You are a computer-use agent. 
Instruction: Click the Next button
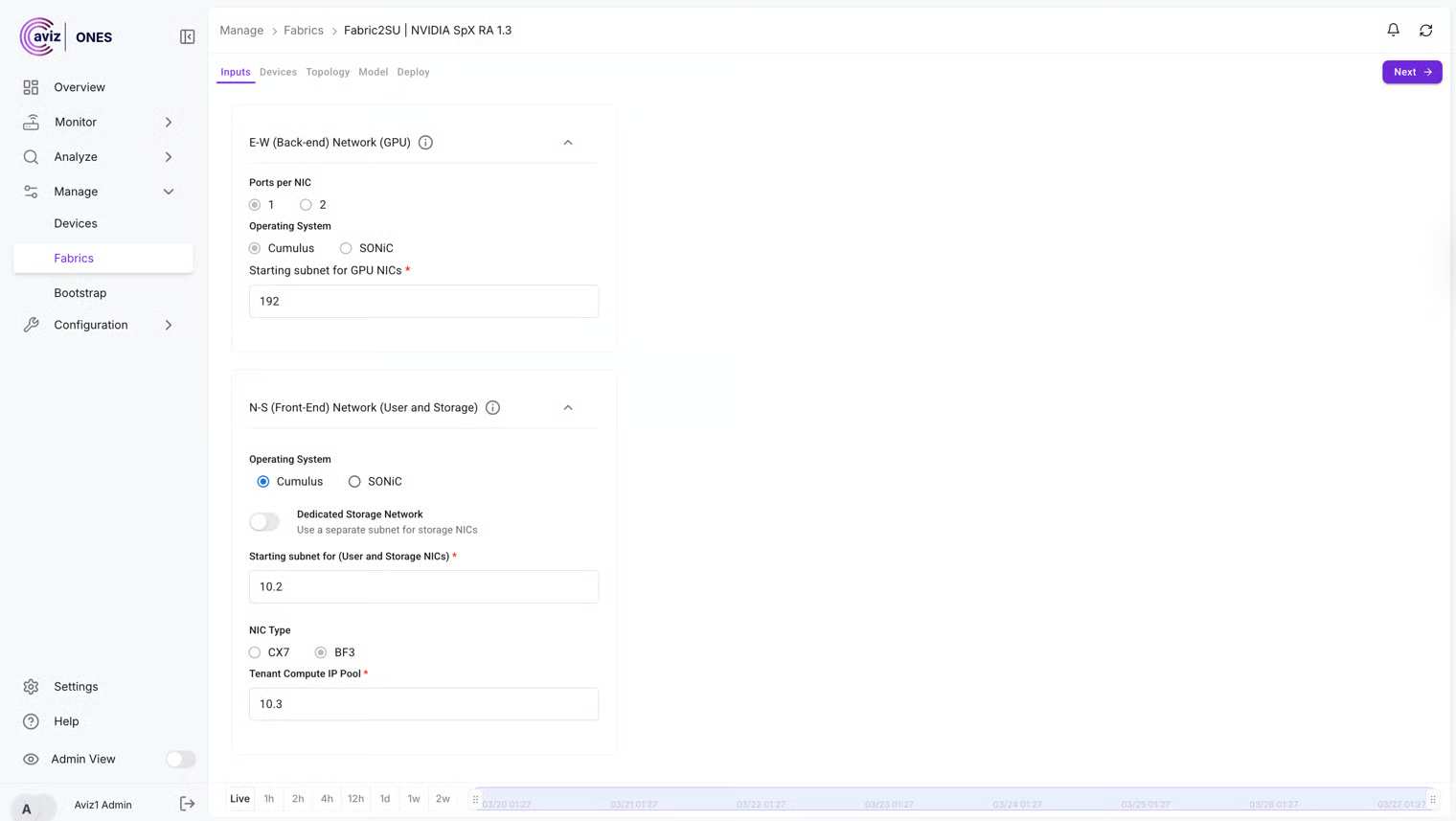pos(1411,72)
